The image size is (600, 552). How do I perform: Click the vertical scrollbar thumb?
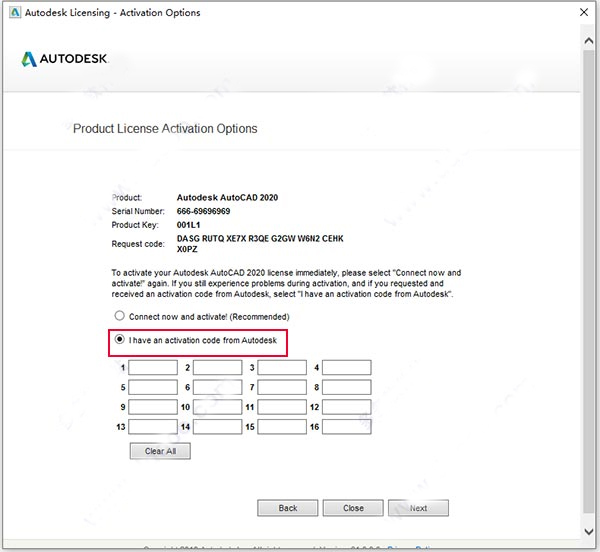(589, 281)
